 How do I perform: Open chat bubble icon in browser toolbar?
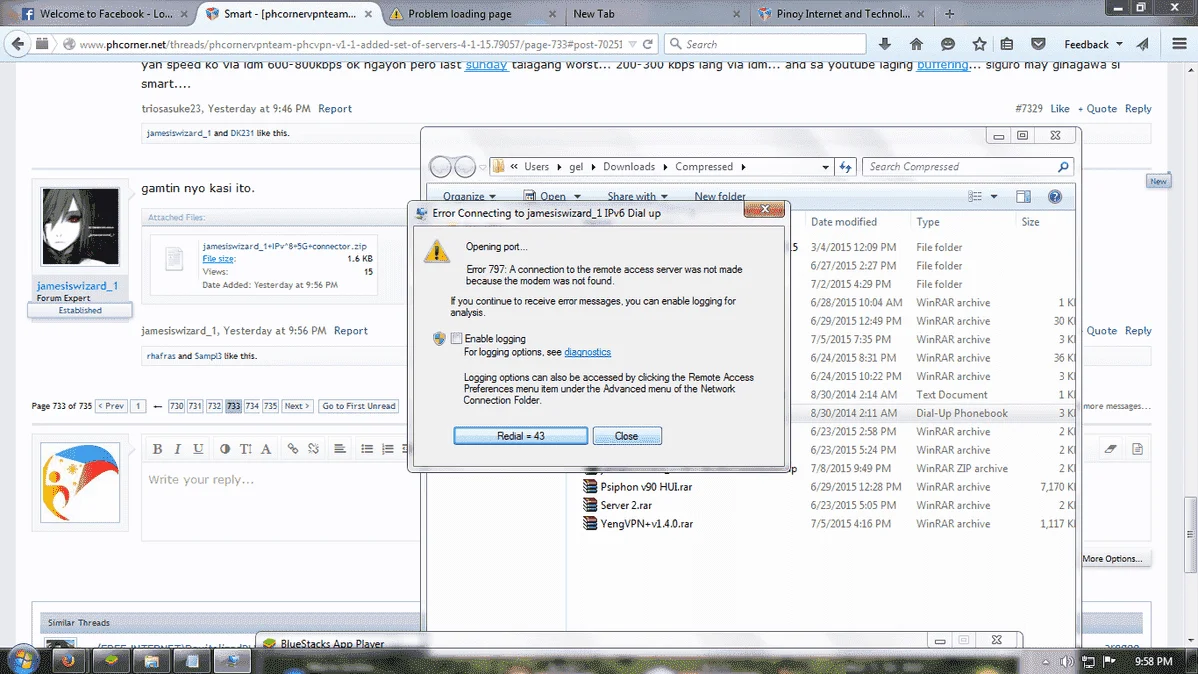coord(948,44)
